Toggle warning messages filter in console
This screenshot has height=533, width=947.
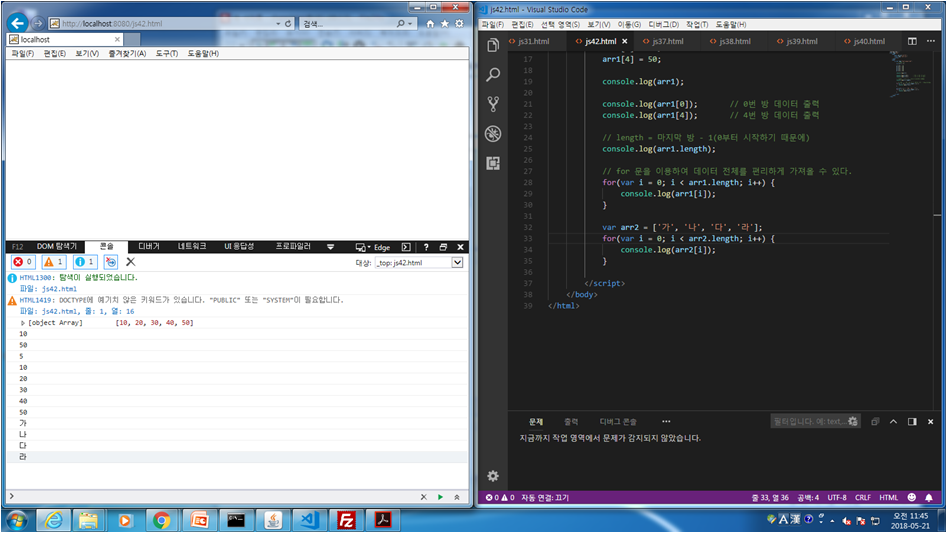coord(54,262)
